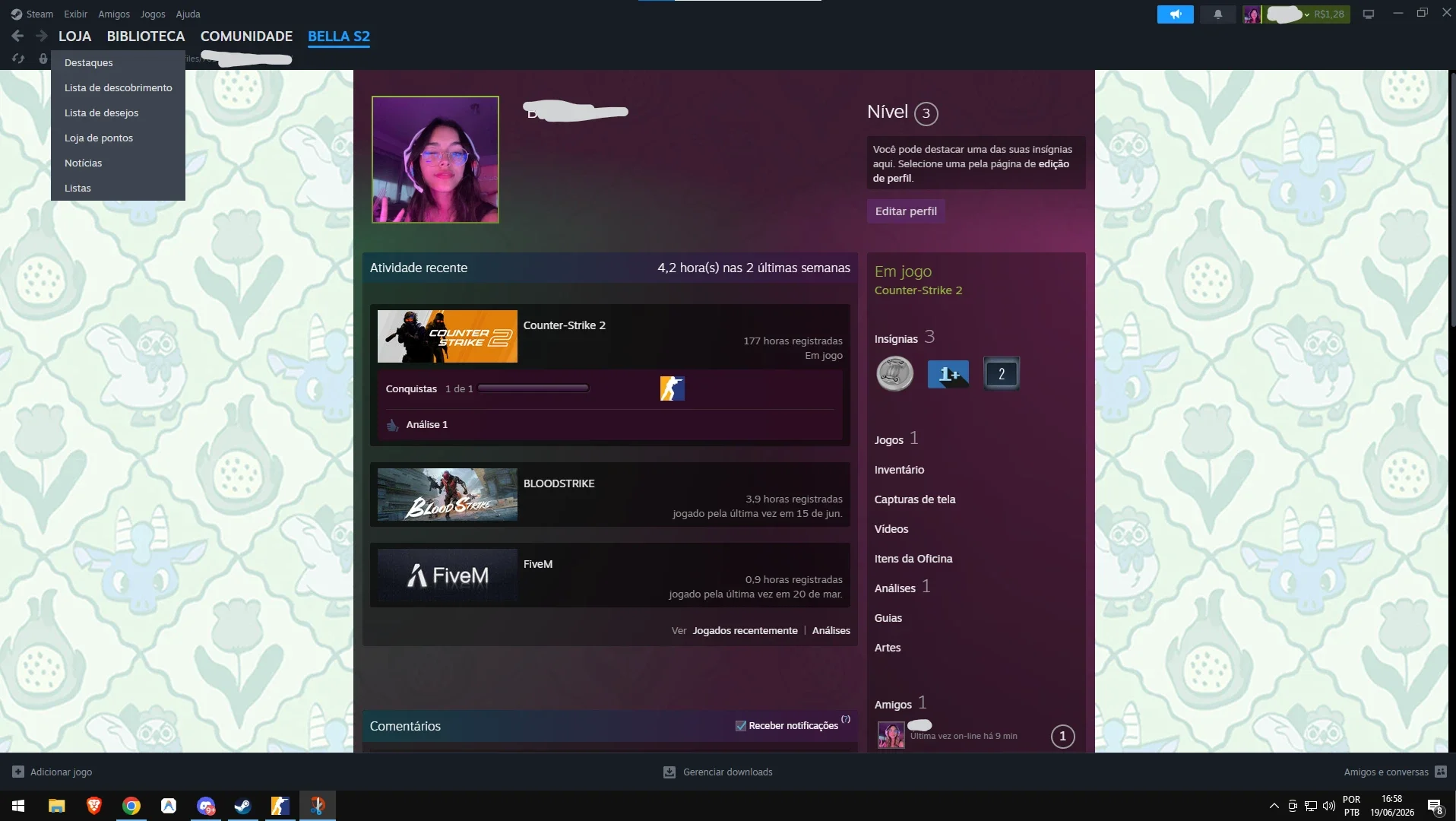Select Lista de desejos menu entry
The height and width of the screenshot is (821, 1456).
click(x=101, y=113)
